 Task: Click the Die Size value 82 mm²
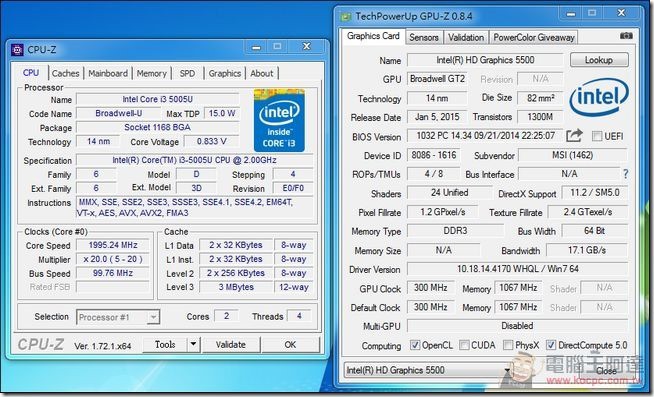coord(540,98)
